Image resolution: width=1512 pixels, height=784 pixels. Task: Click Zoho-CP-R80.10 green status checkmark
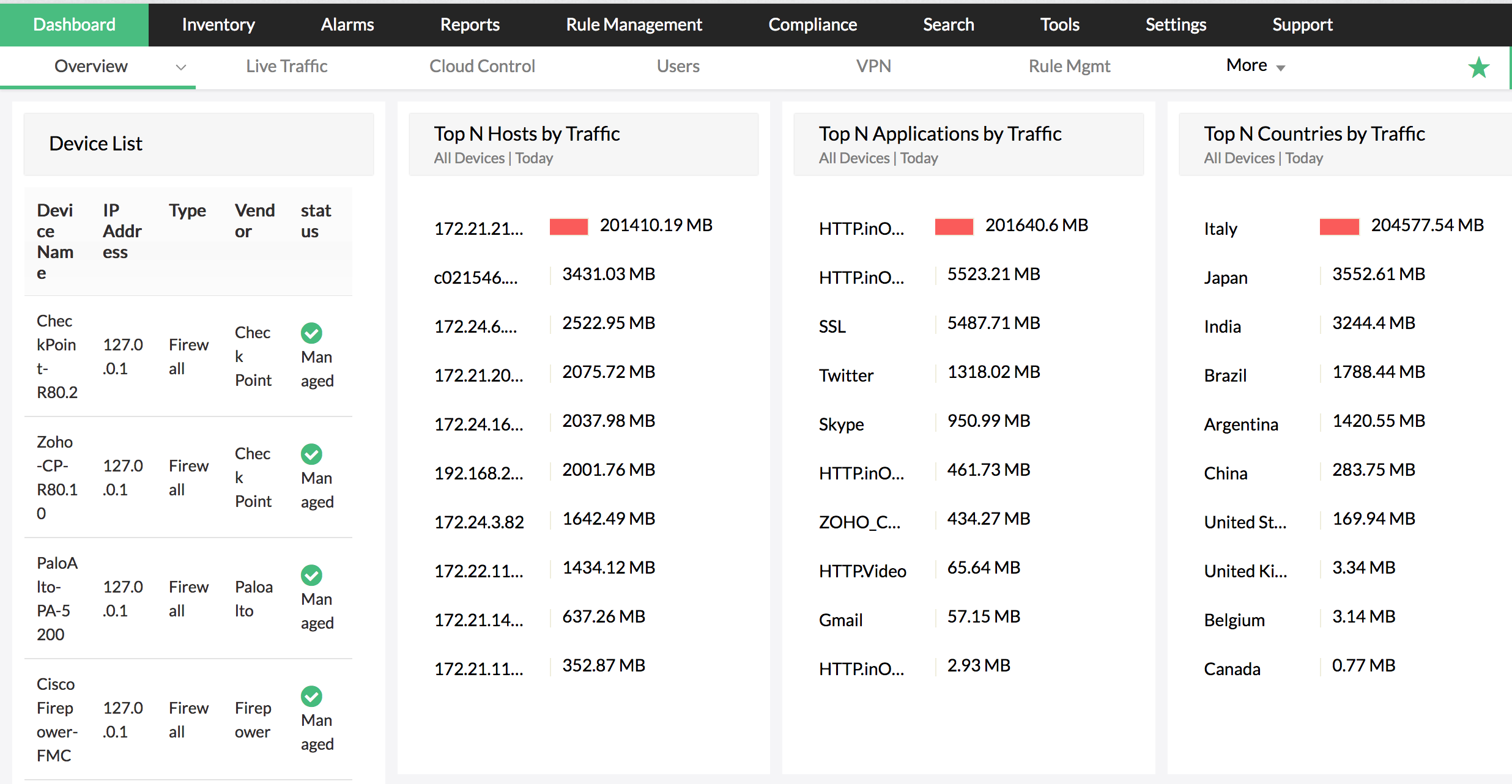311,454
